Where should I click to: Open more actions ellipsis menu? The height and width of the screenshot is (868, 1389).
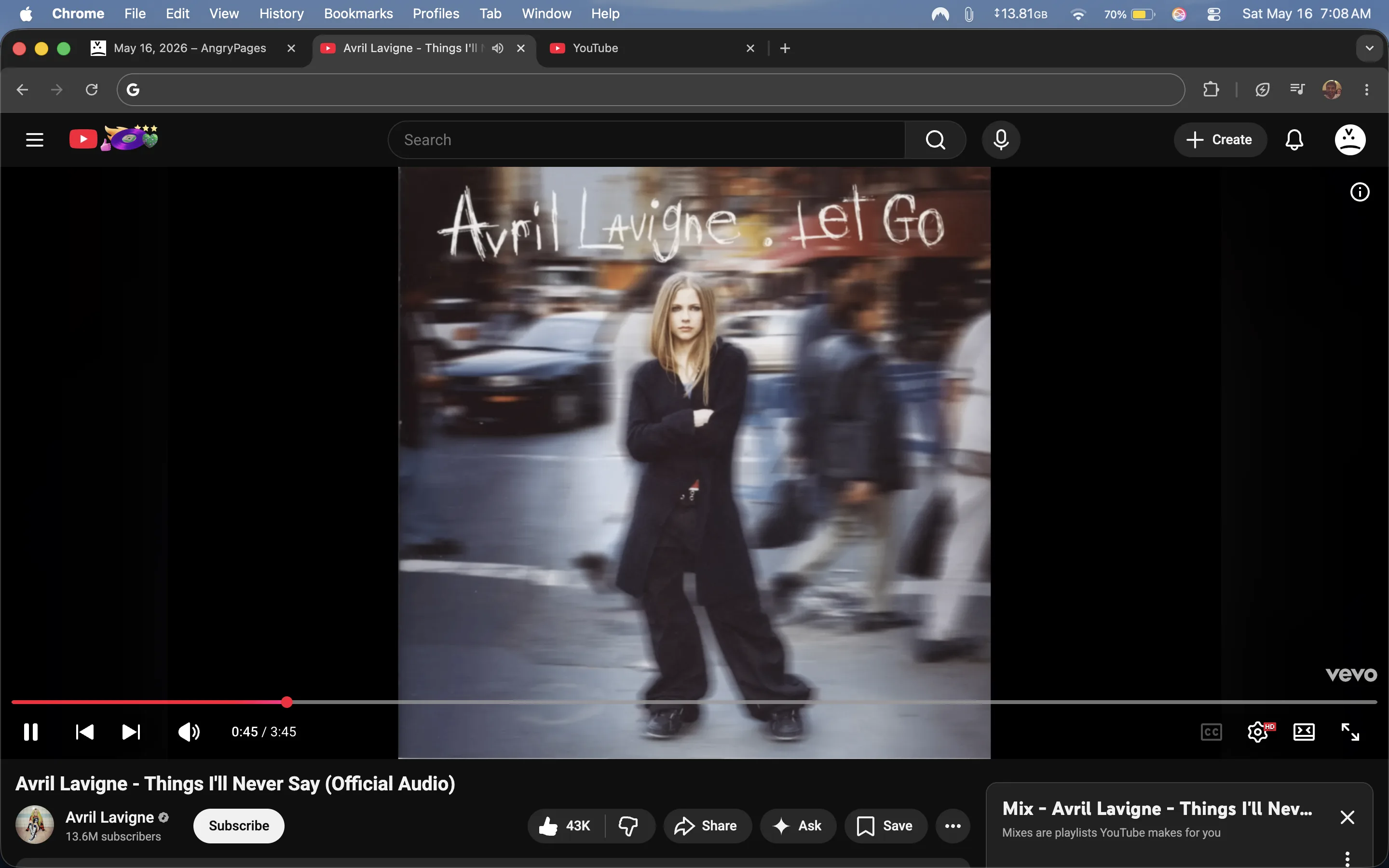pyautogui.click(x=953, y=826)
